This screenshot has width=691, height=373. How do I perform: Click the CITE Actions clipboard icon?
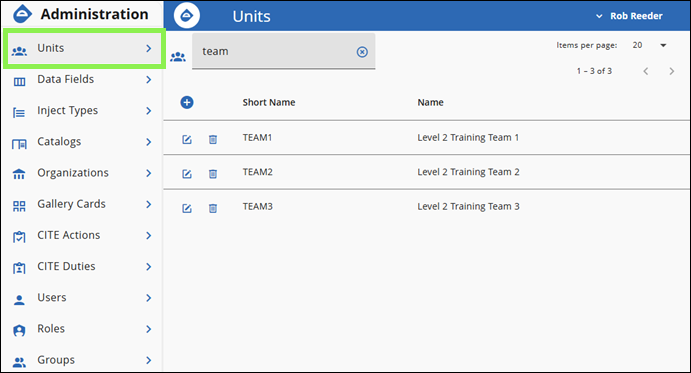(19, 237)
